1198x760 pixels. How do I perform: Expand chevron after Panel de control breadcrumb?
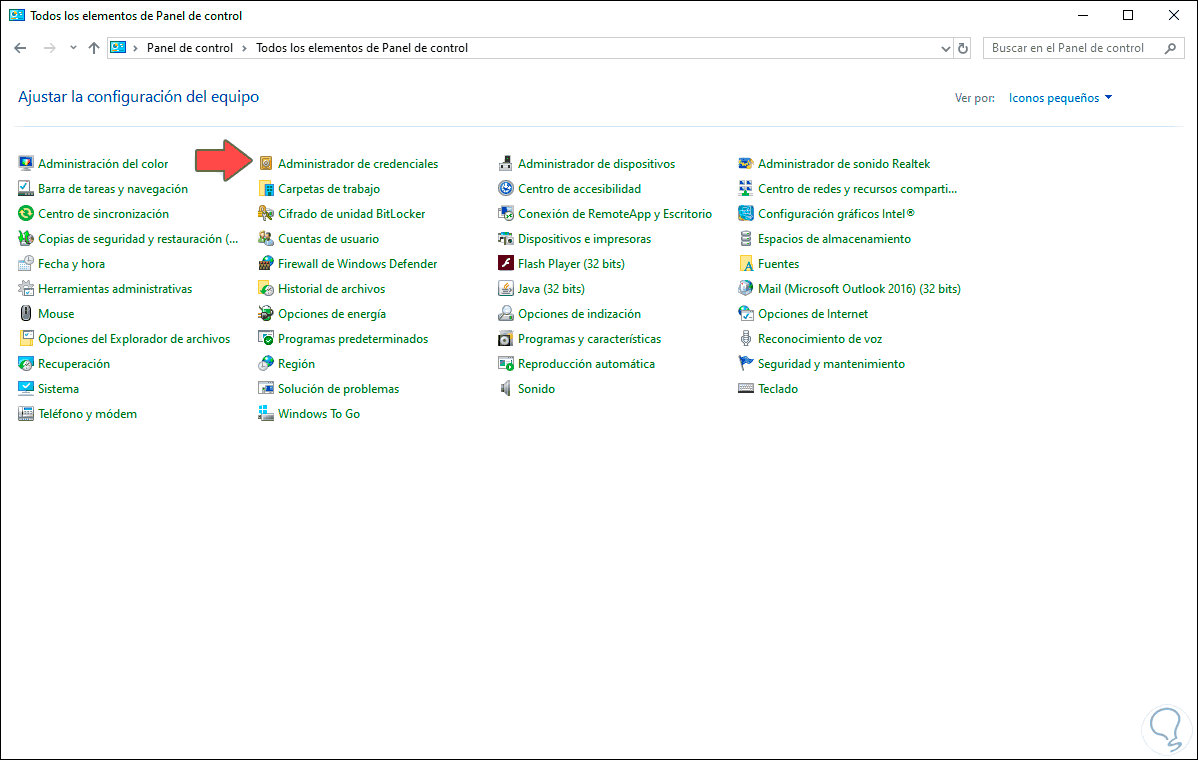click(244, 48)
